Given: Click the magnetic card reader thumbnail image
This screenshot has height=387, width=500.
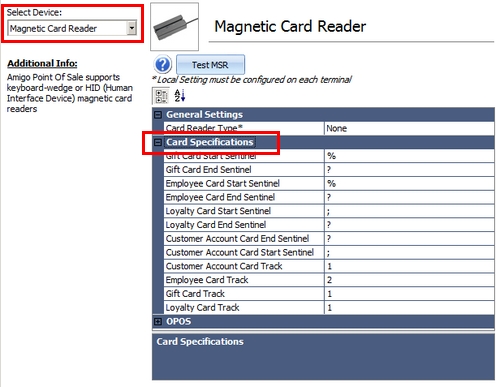Looking at the screenshot, I should [x=175, y=27].
